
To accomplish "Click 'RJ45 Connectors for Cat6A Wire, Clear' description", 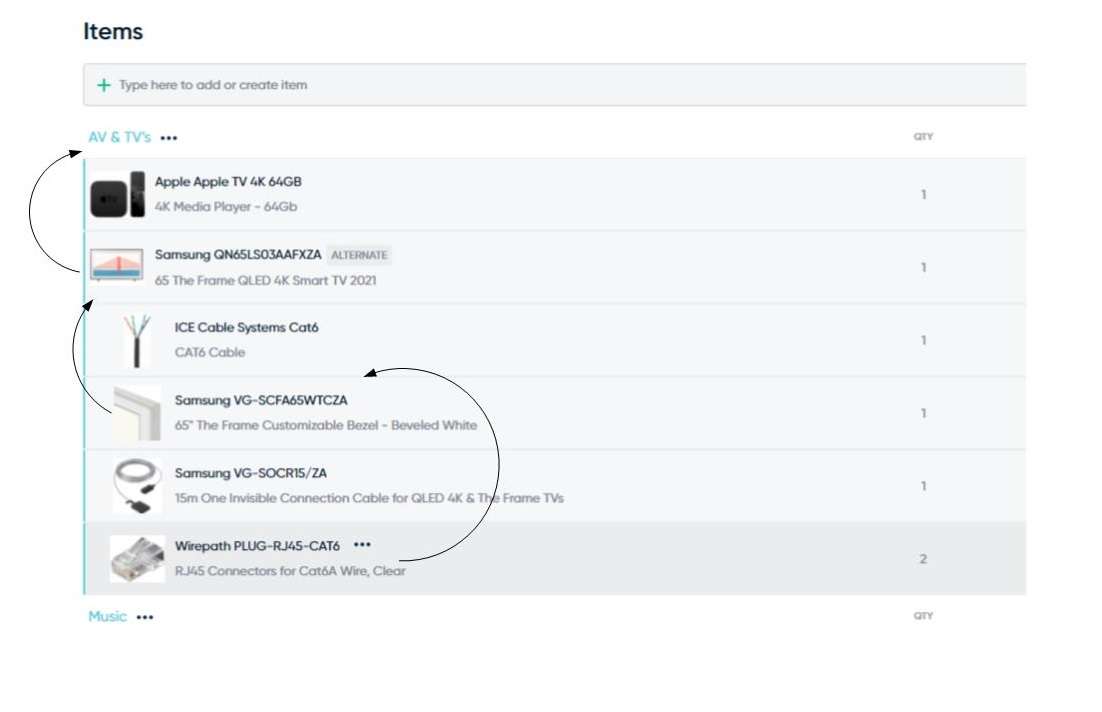I will click(x=290, y=571).
